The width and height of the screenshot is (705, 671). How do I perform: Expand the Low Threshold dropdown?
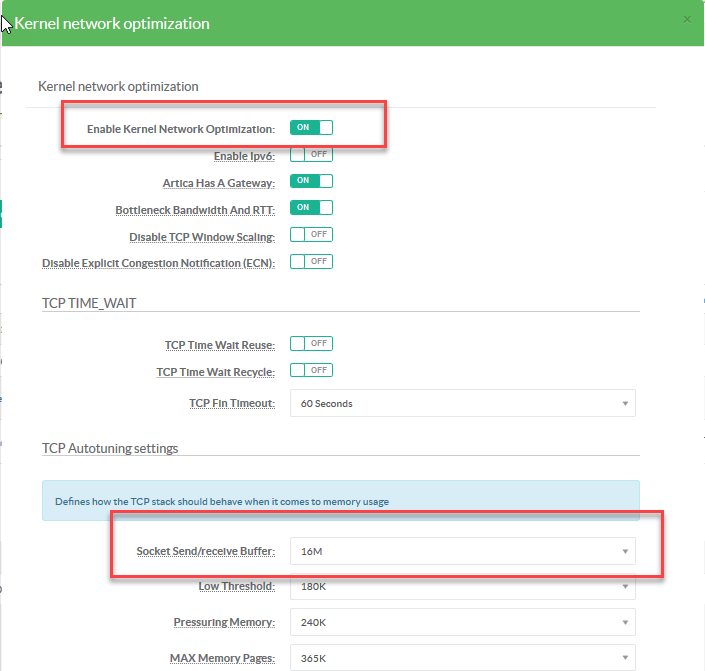click(462, 586)
